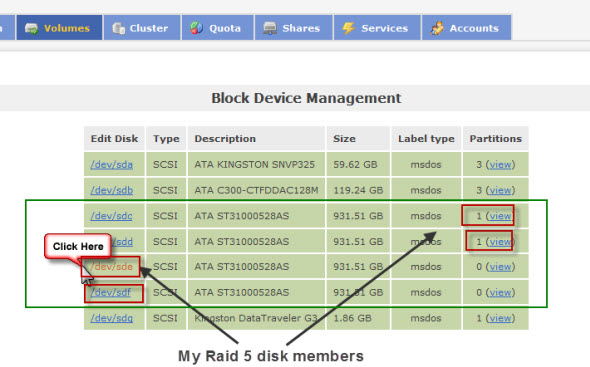The height and width of the screenshot is (367, 590).
Task: Edit disk /dev/sdg
Action: pyautogui.click(x=111, y=318)
